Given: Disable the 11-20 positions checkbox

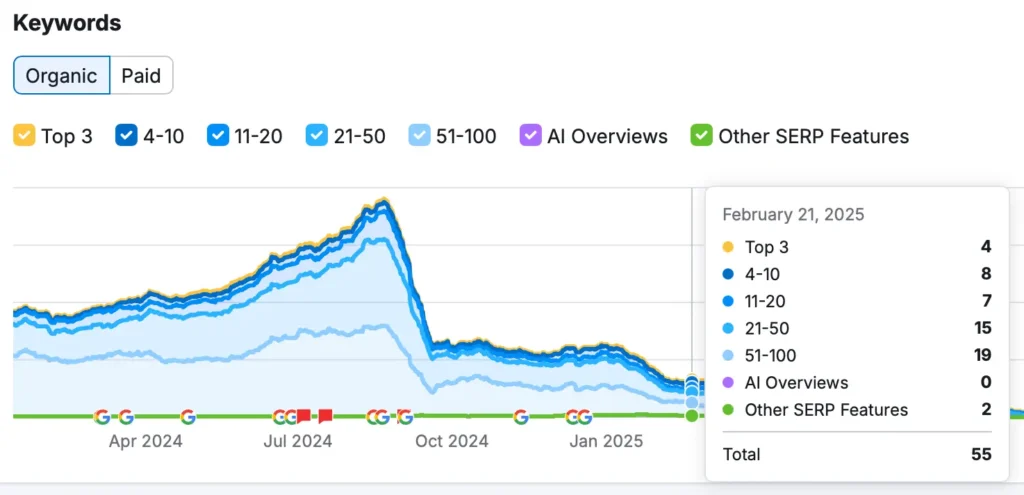Looking at the screenshot, I should (217, 136).
